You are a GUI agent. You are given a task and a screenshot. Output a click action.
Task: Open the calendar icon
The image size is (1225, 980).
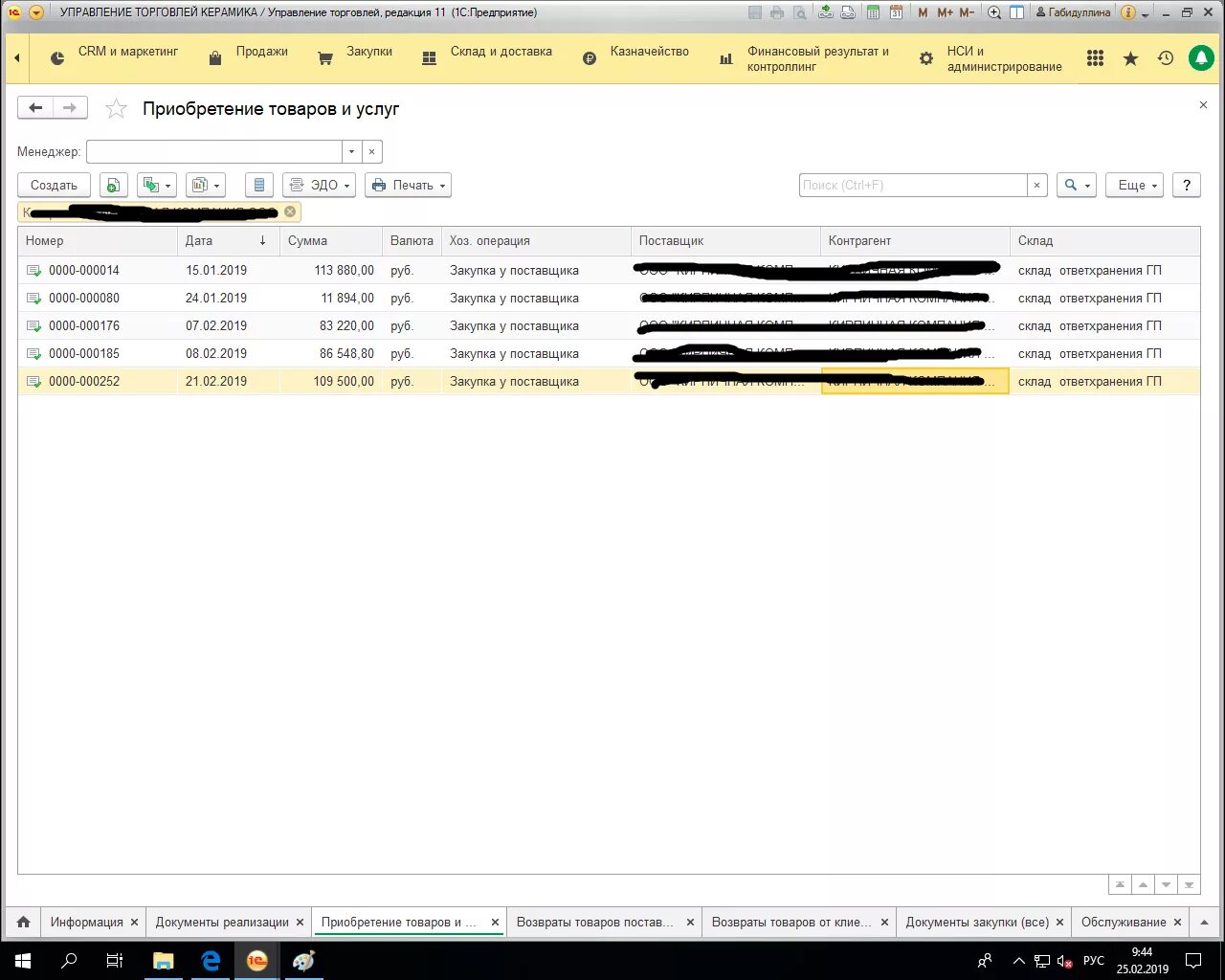896,12
